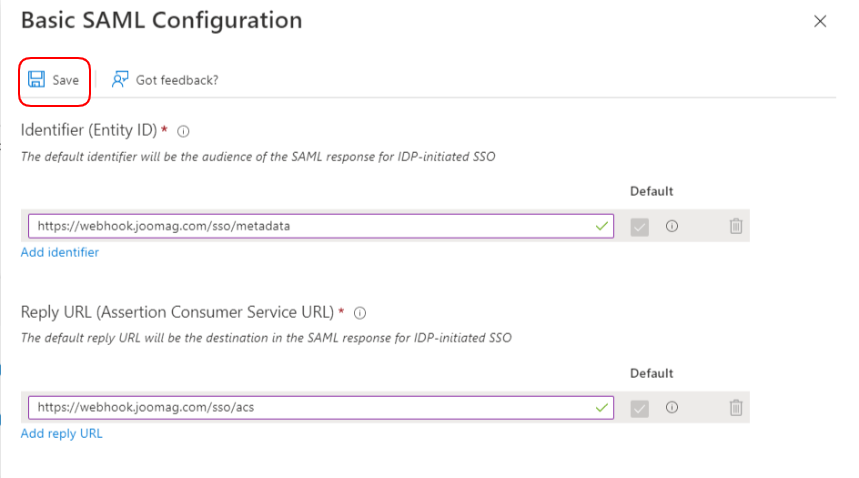The width and height of the screenshot is (859, 478).
Task: Show info tooltip for Identifier (Entity ID)
Action: [x=184, y=131]
